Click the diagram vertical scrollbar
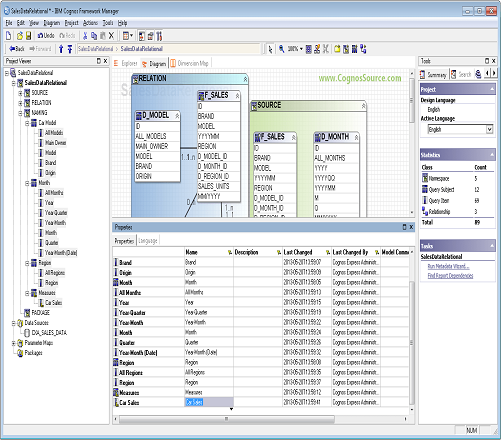Viewport: 501px width, 440px height. pos(412,100)
